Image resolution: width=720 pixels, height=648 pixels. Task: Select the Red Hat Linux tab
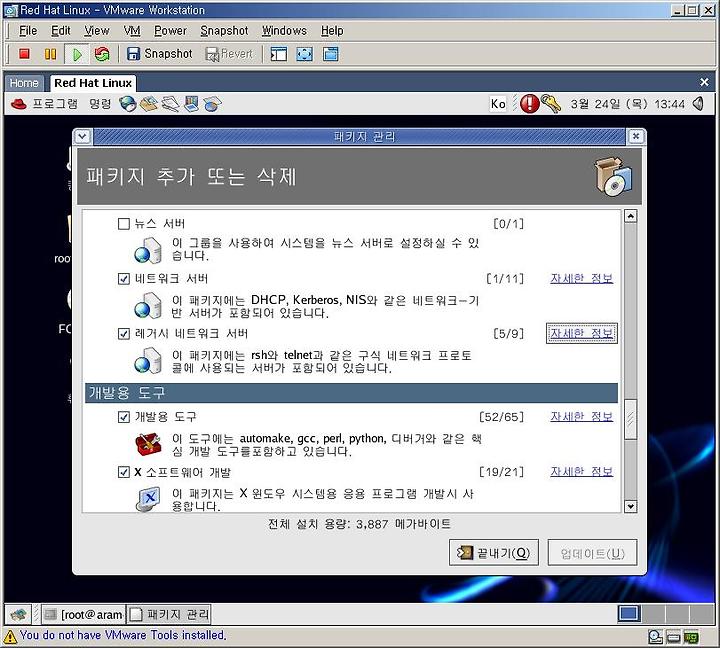click(93, 83)
